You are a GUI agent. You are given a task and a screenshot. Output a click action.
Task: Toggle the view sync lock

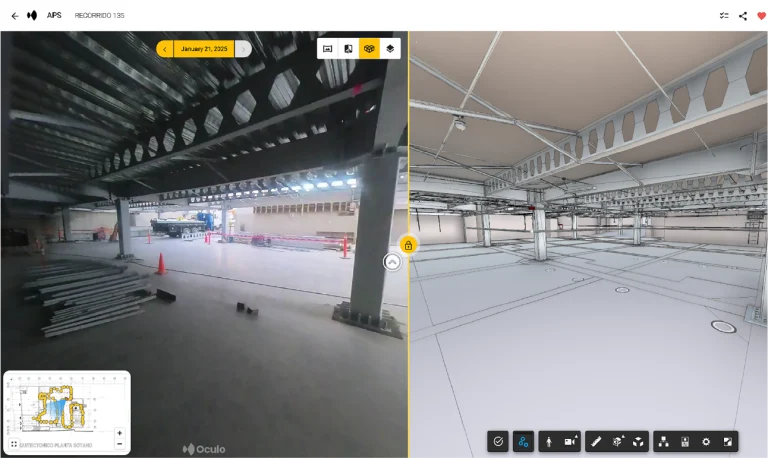click(408, 245)
